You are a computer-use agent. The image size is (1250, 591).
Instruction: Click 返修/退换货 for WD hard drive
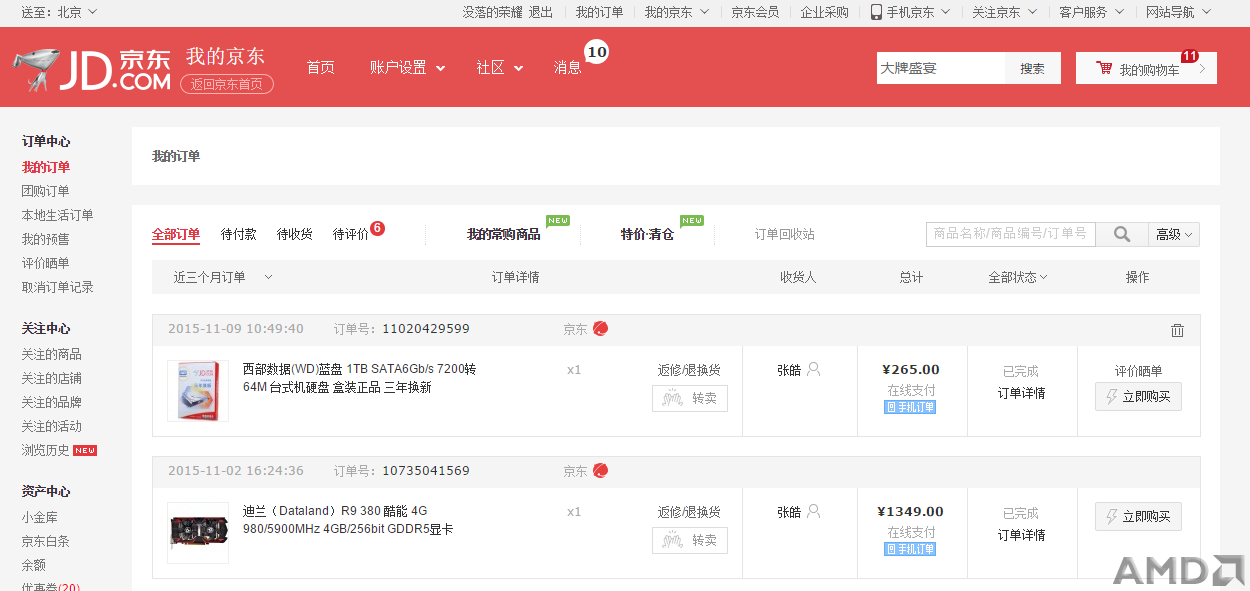[689, 370]
